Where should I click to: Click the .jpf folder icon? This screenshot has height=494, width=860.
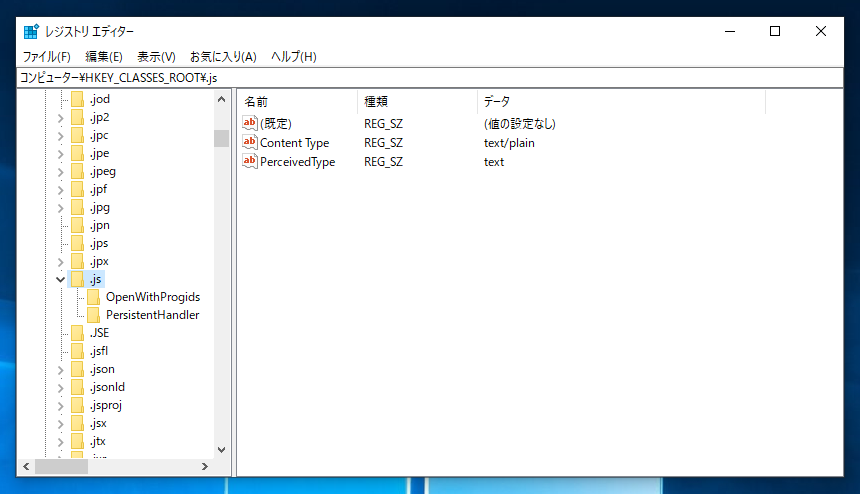click(x=77, y=190)
